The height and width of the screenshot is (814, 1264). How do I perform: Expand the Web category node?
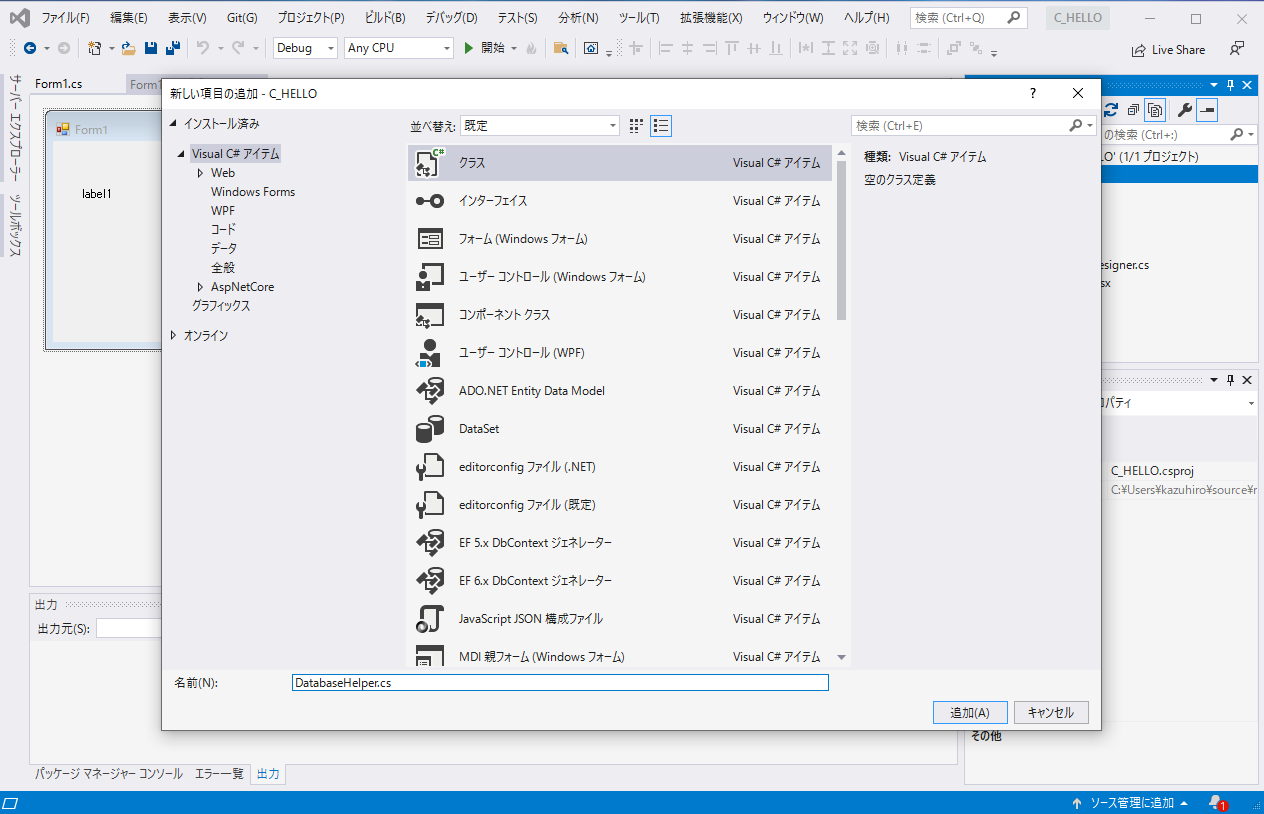[200, 173]
